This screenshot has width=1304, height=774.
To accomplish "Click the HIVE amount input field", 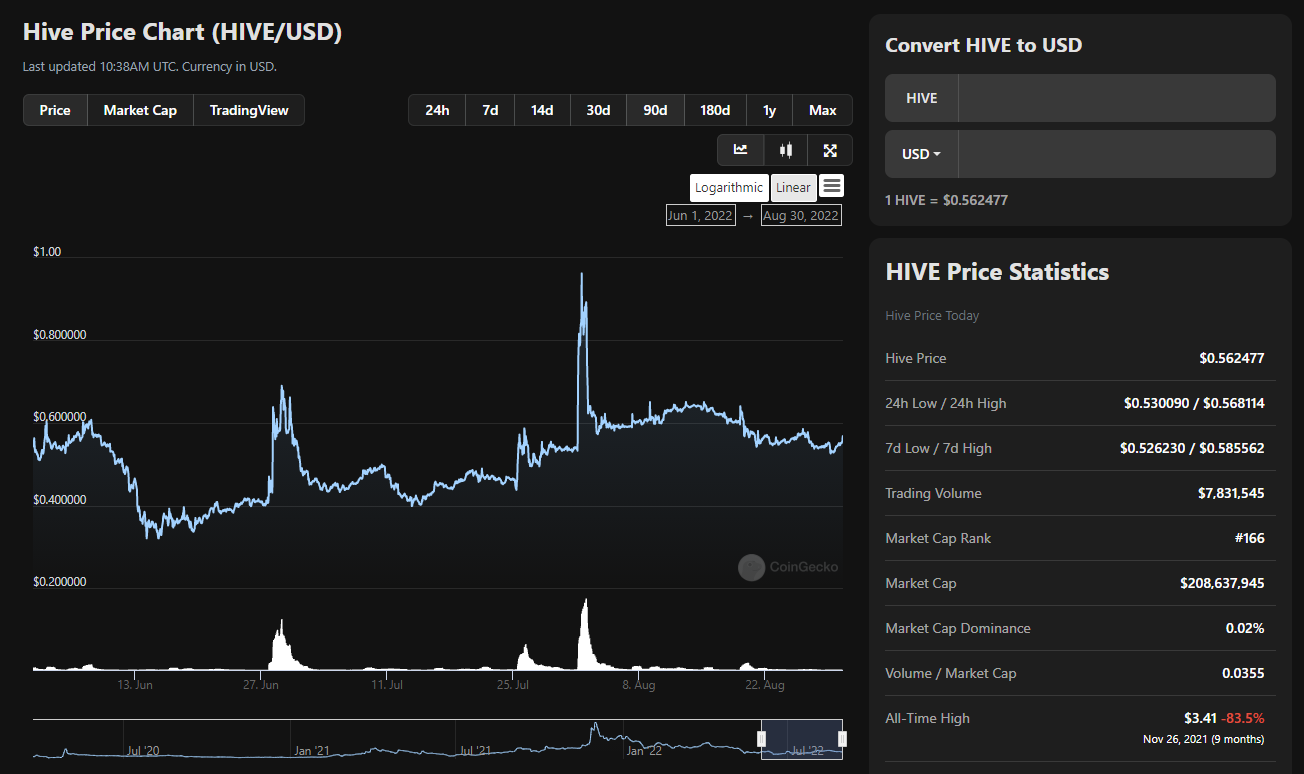I will (x=1117, y=98).
